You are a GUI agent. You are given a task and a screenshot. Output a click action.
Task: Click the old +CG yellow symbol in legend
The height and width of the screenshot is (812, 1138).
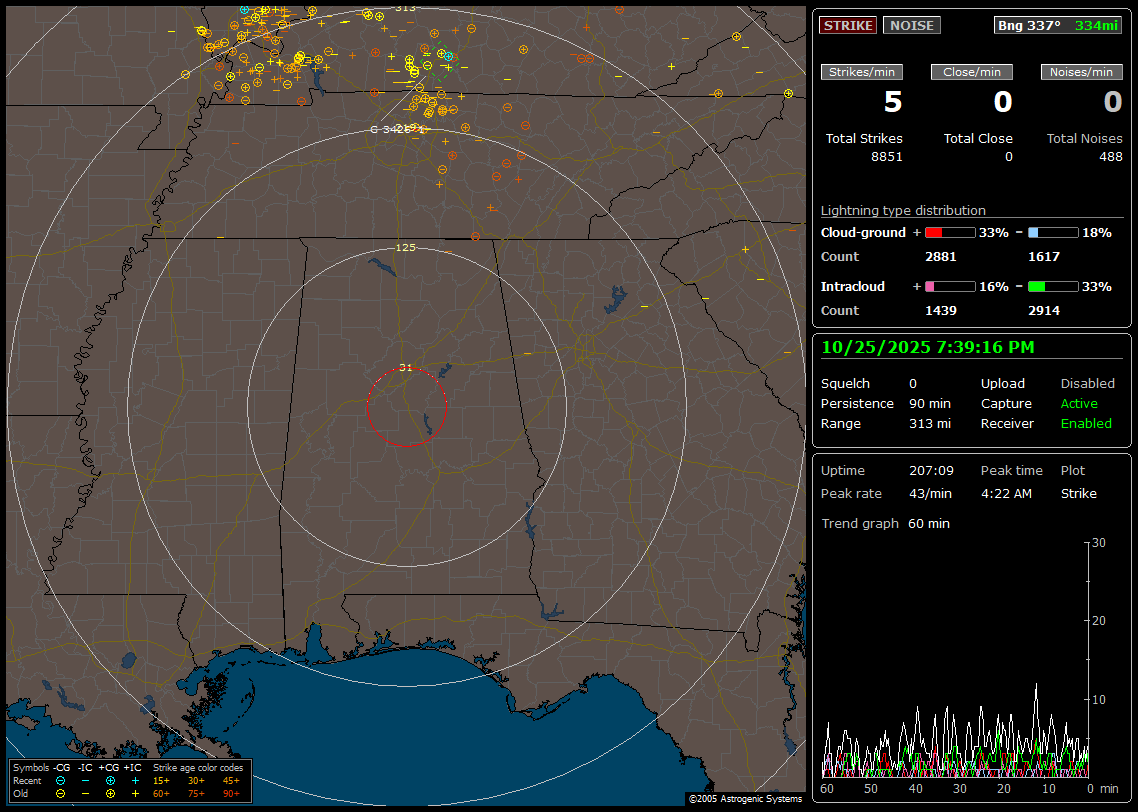coord(110,793)
